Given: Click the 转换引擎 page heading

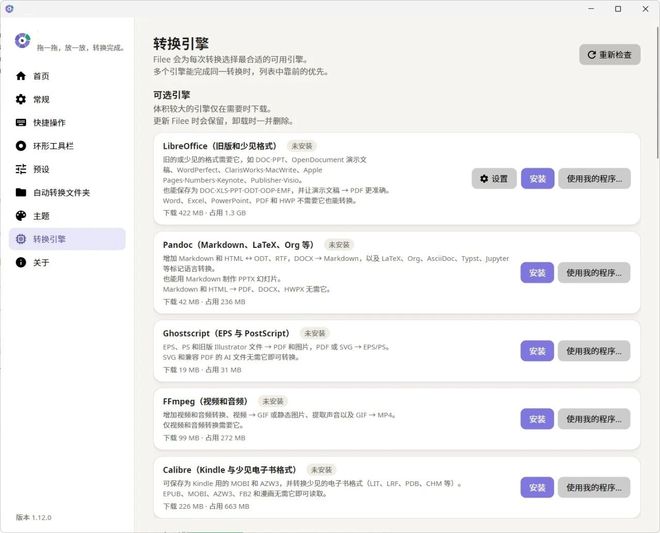Looking at the screenshot, I should (181, 43).
